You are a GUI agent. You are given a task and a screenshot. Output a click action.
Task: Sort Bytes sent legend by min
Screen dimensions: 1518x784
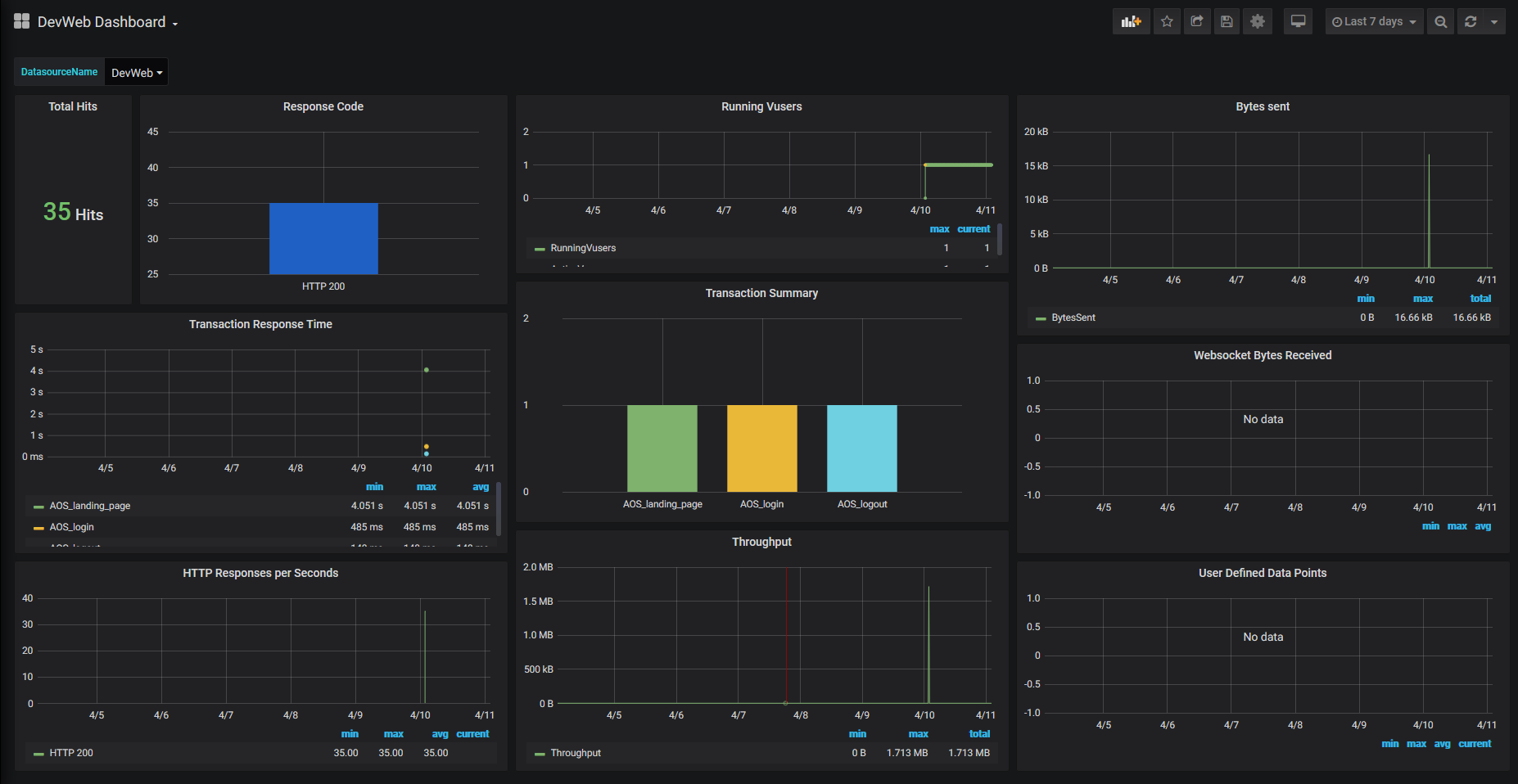(1366, 299)
